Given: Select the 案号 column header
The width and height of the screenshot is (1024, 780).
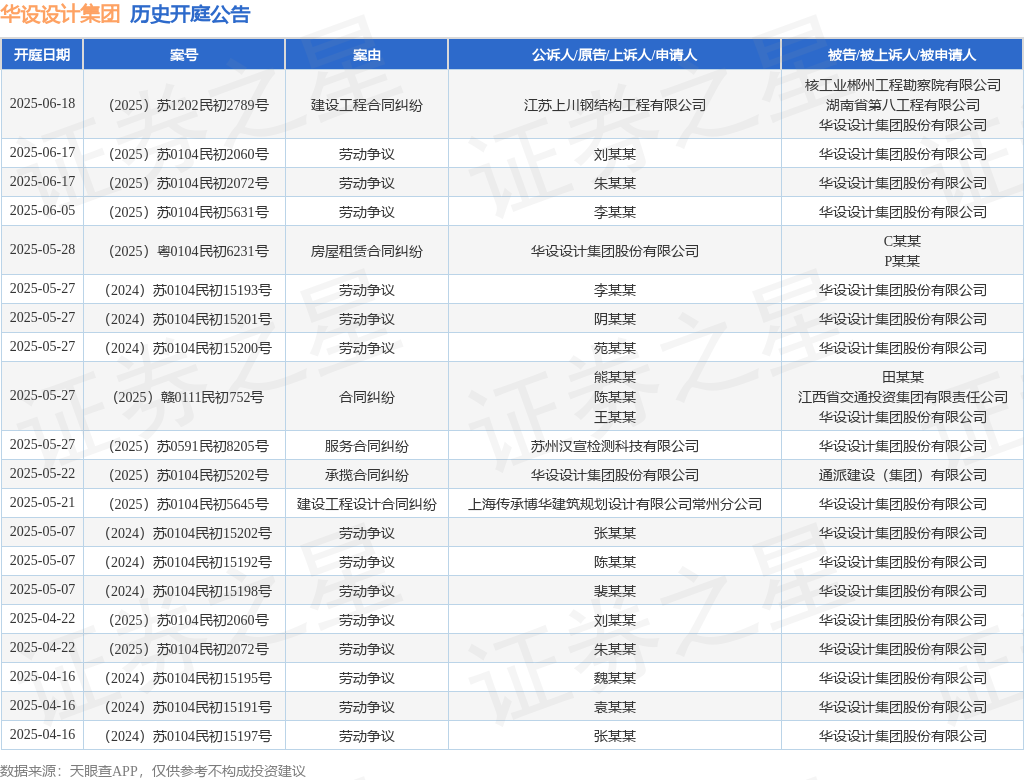Looking at the screenshot, I should point(184,55).
